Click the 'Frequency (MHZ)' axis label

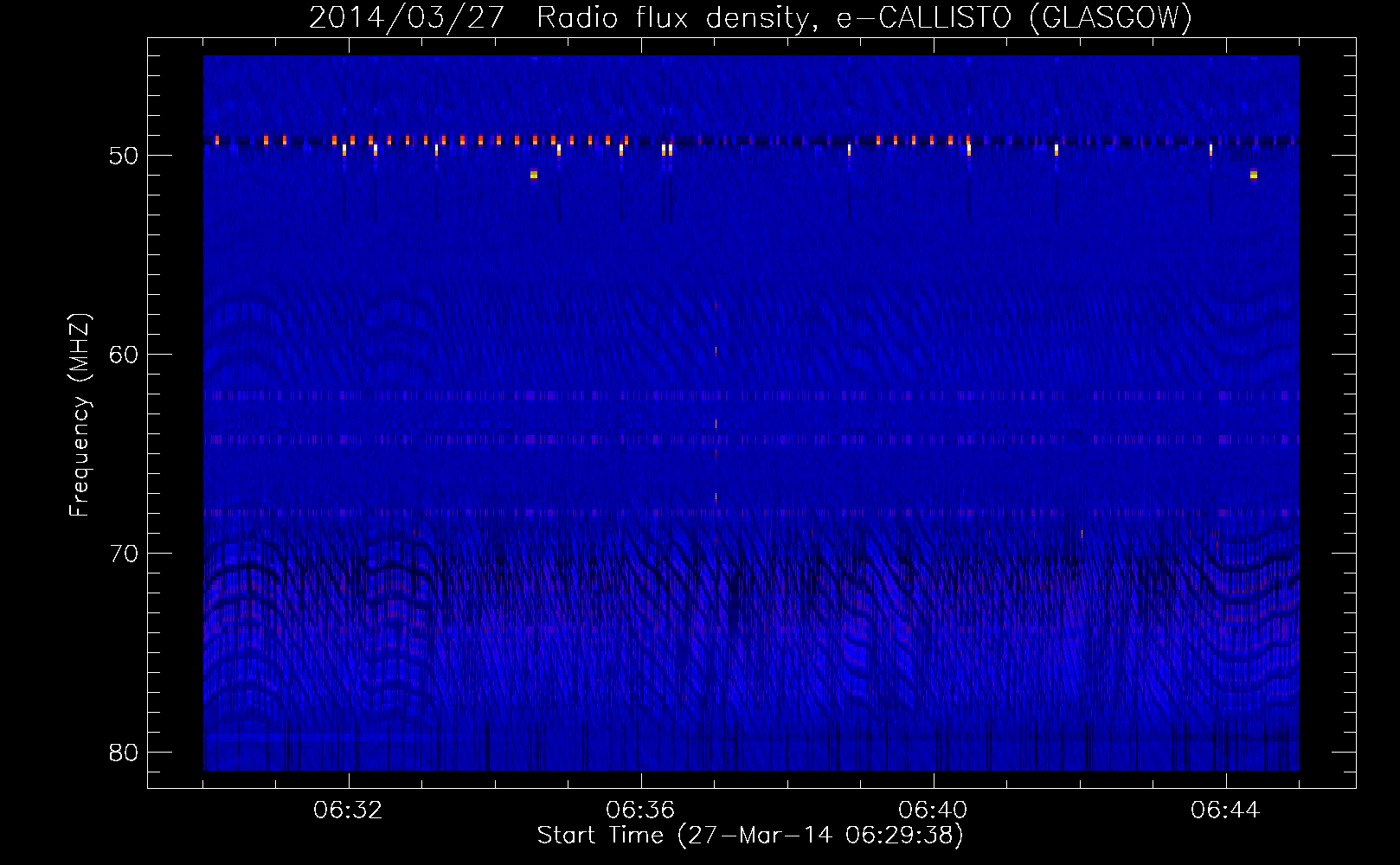(x=79, y=414)
